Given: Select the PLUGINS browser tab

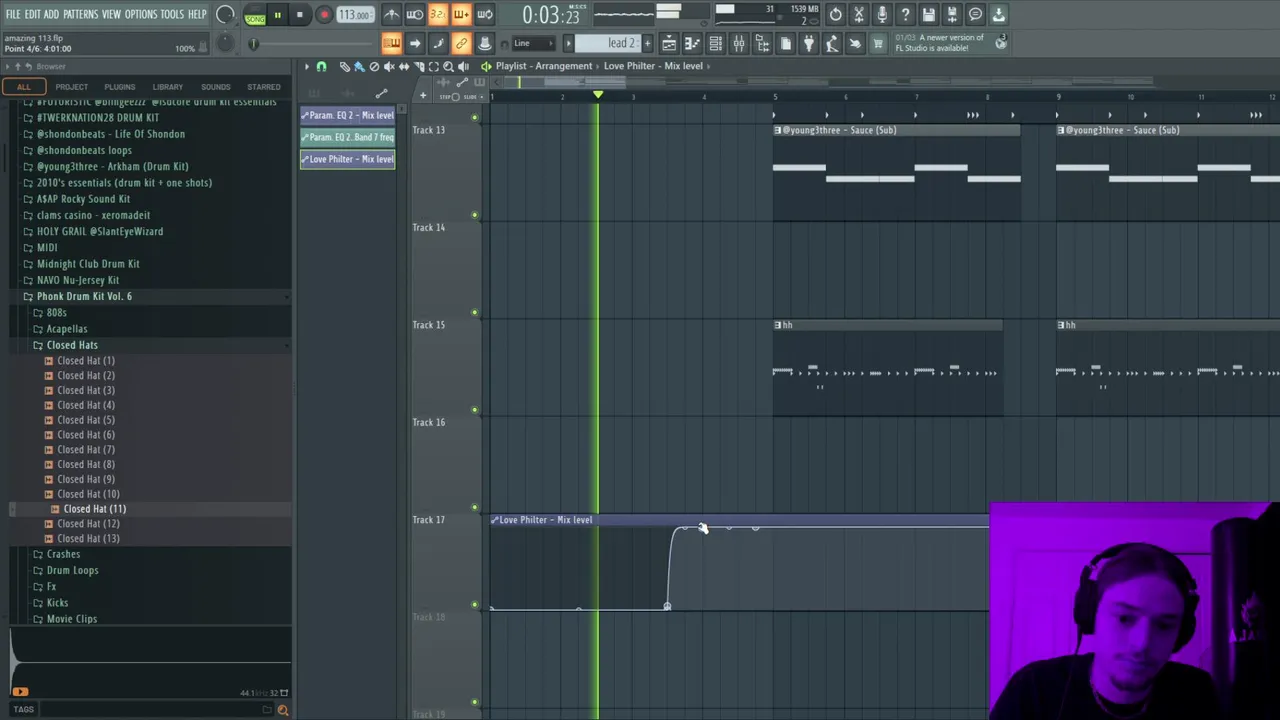Looking at the screenshot, I should 119,87.
